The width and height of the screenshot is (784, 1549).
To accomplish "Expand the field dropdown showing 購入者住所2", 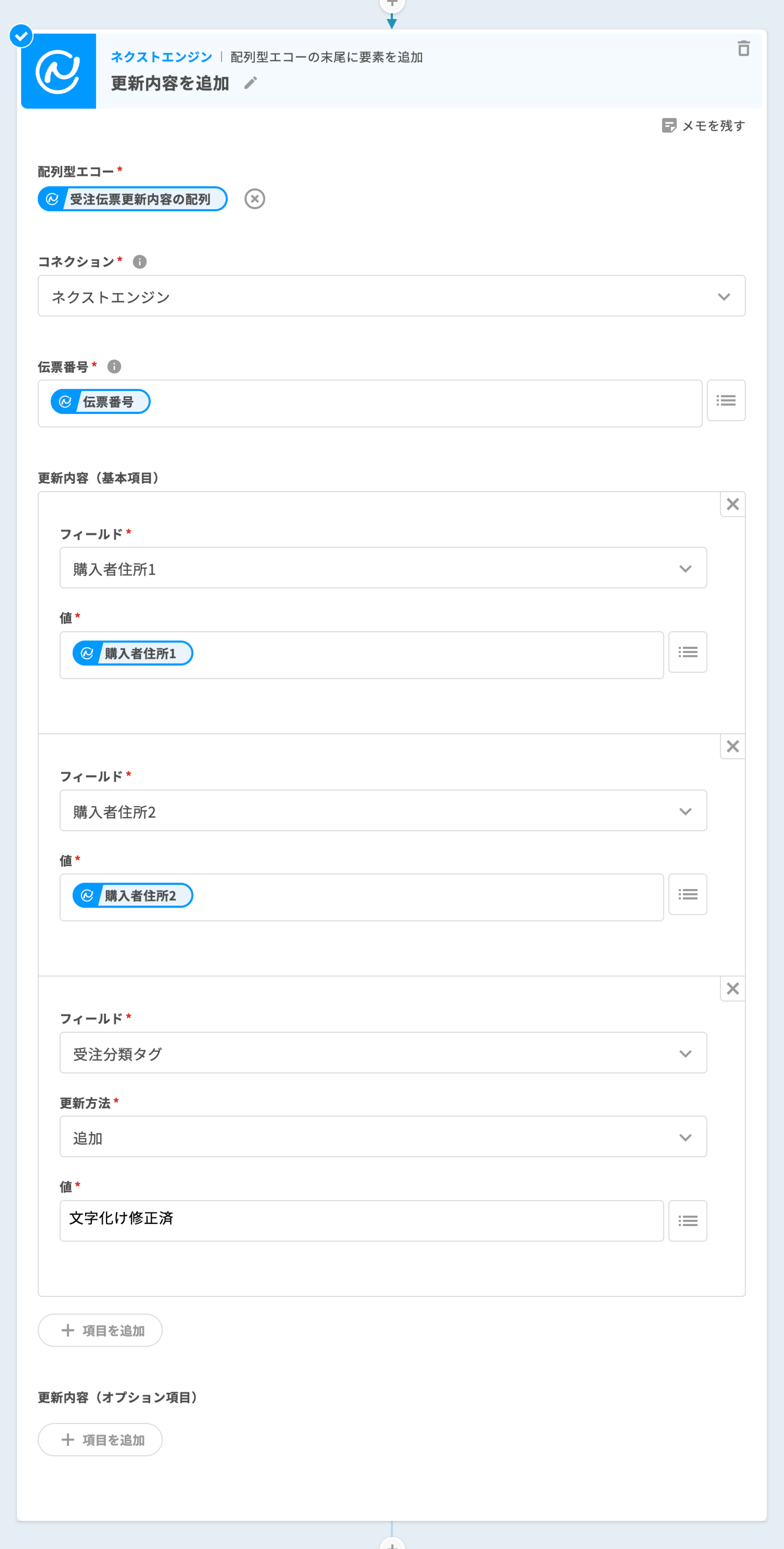I will point(383,811).
